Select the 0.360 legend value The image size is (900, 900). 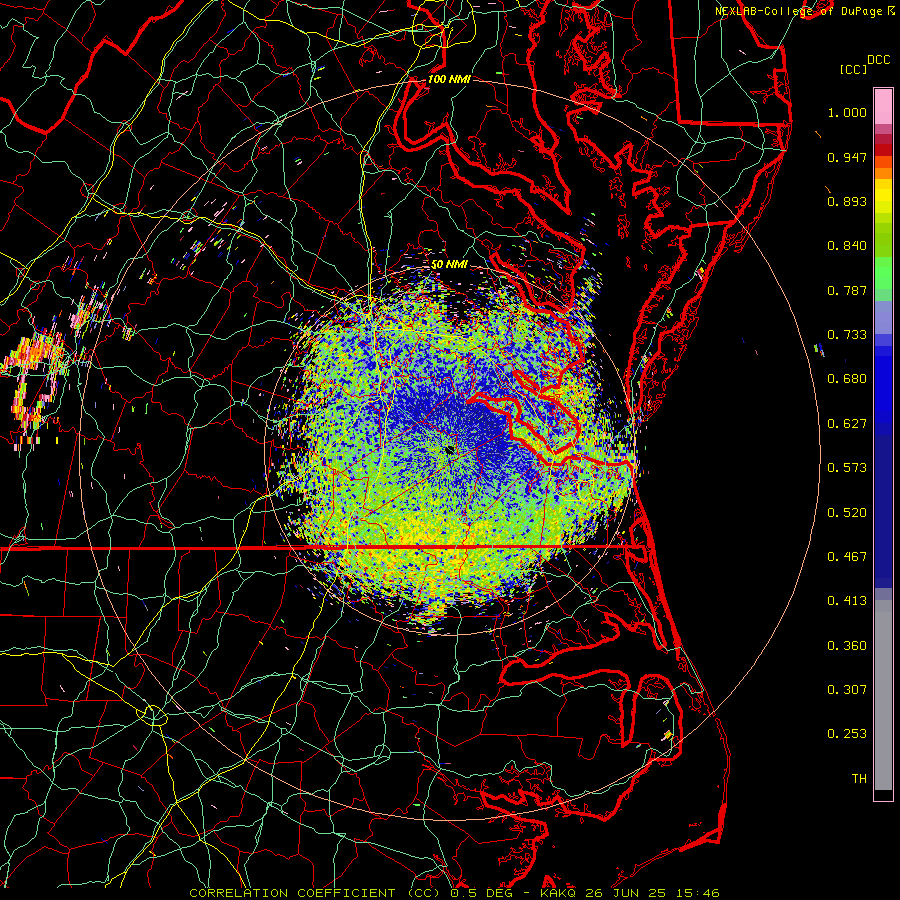(x=847, y=646)
